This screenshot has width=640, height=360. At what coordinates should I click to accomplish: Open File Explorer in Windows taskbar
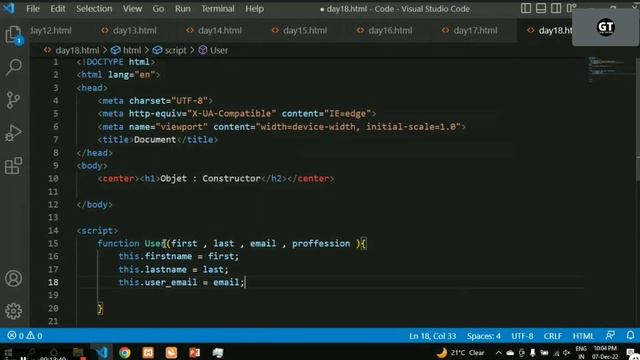(x=78, y=352)
